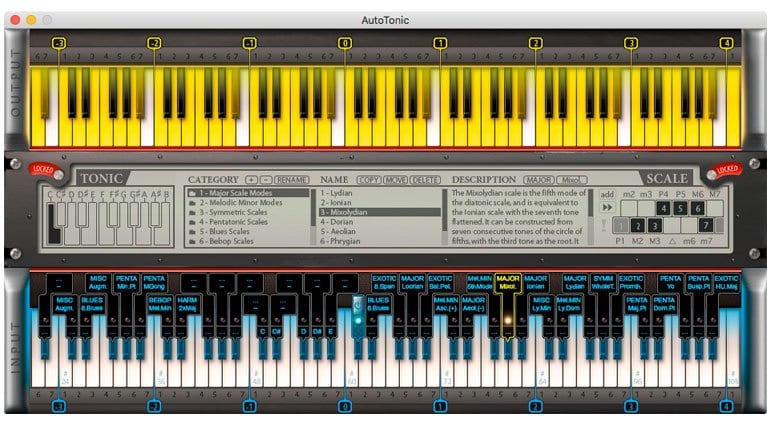Viewport: 770px width, 425px height.
Task: Enable the empty m2 interval cell
Action: pyautogui.click(x=629, y=208)
